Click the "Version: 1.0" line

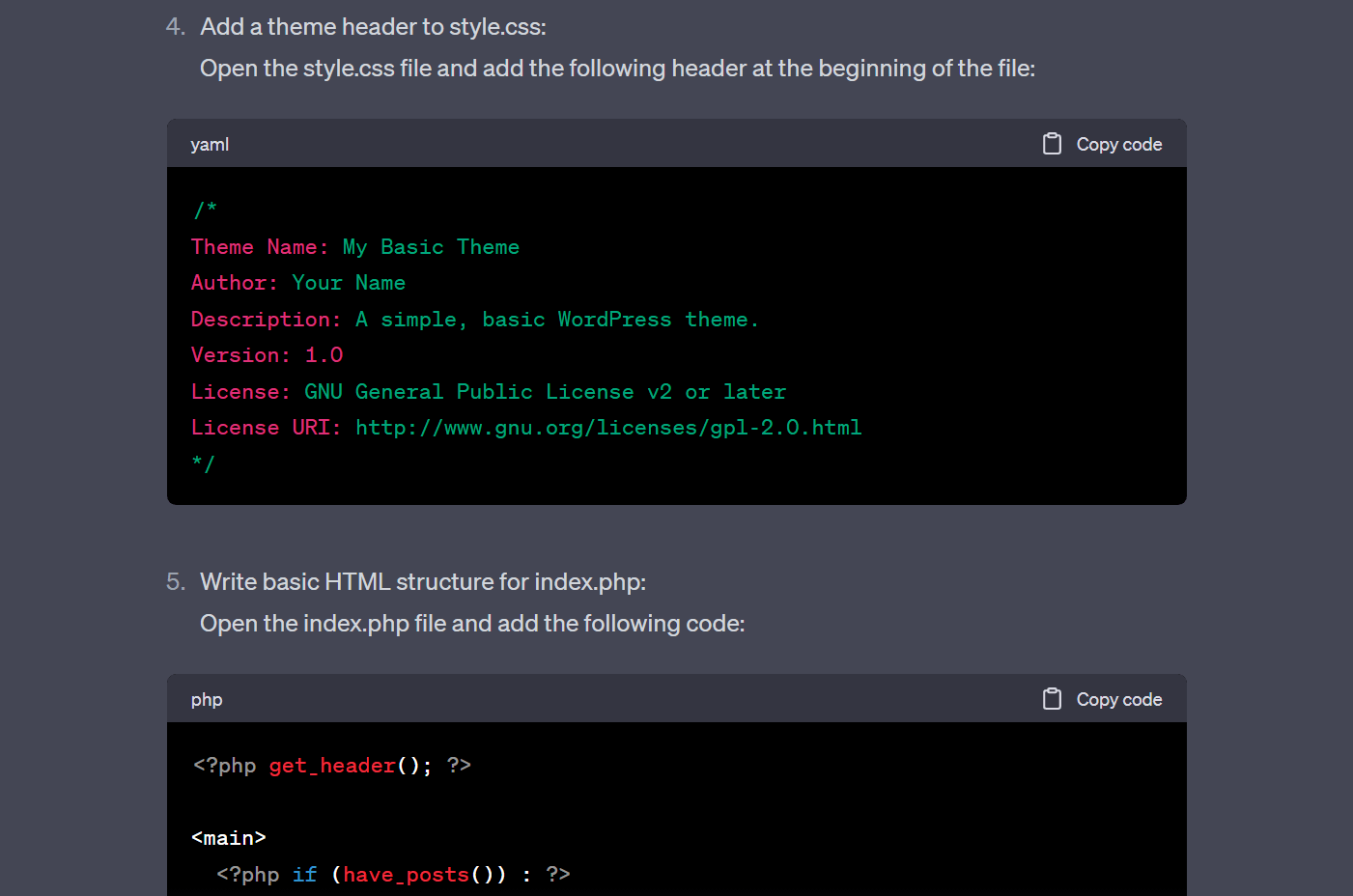coord(268,354)
